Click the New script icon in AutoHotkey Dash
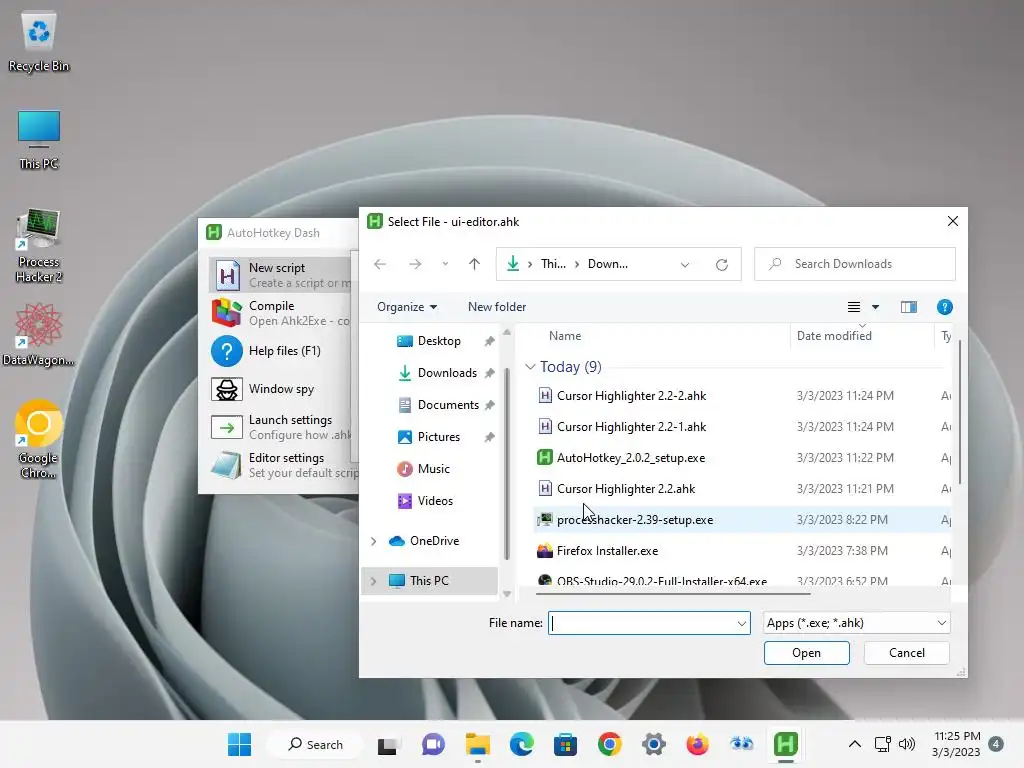 click(x=227, y=275)
